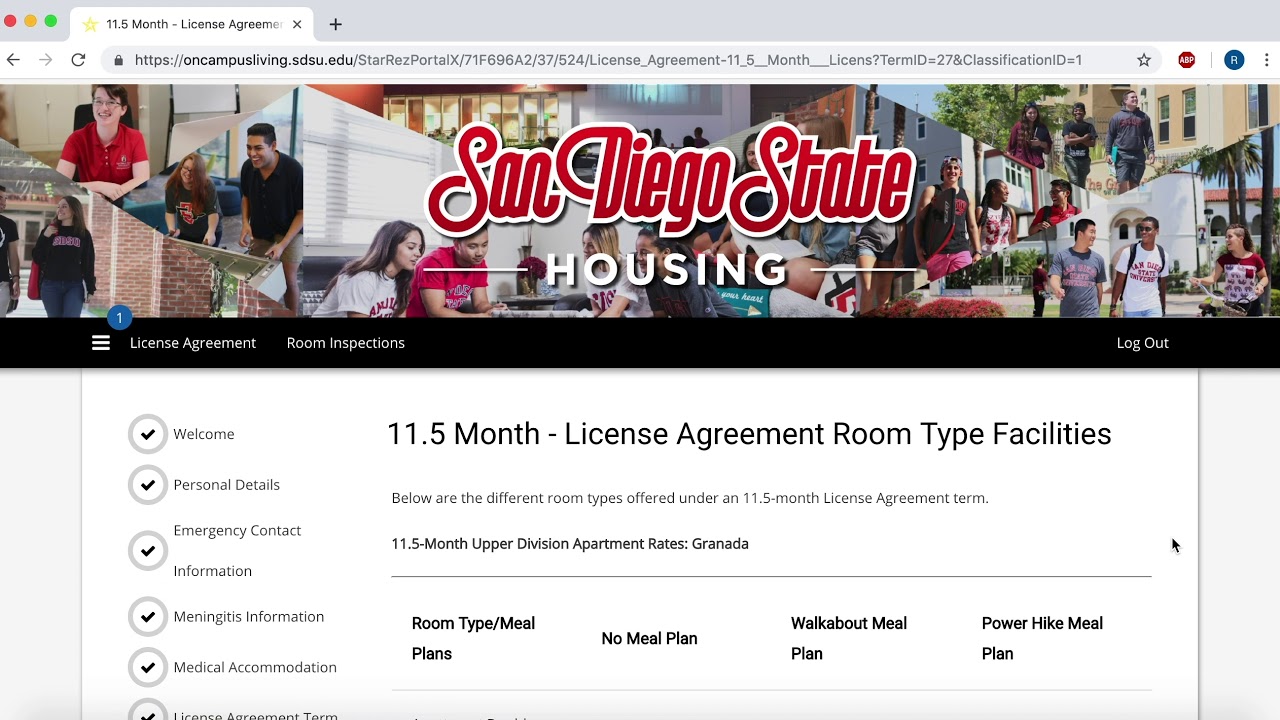This screenshot has height=720, width=1280.
Task: Go to the Personal Details step
Action: click(227, 485)
